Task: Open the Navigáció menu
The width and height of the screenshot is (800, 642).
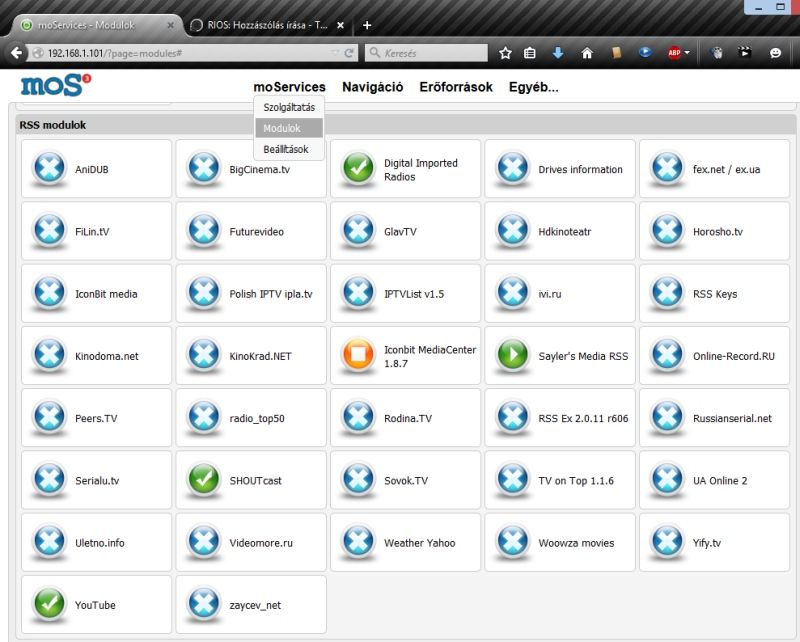Action: [372, 87]
